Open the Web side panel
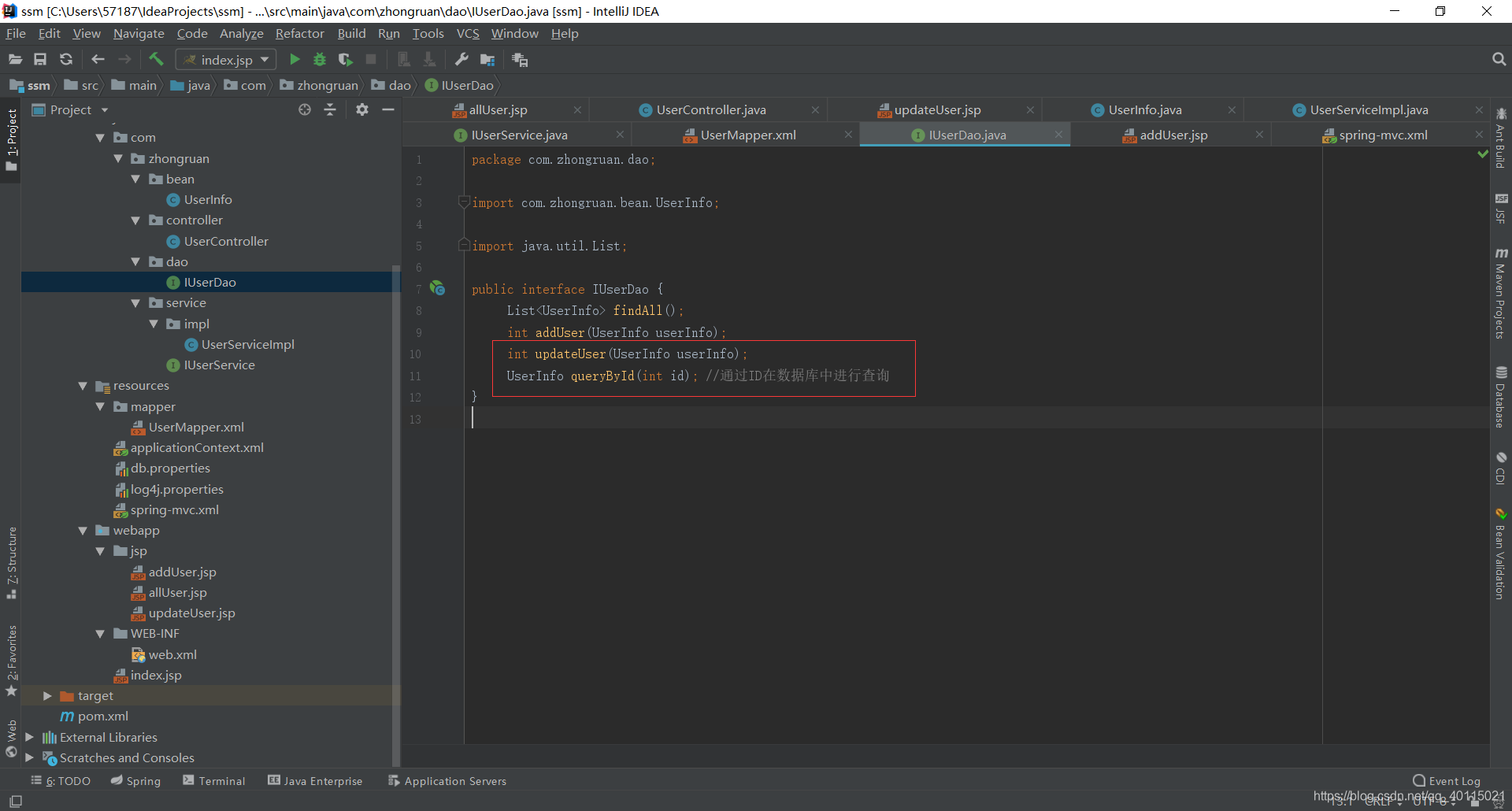1512x811 pixels. pos(11,739)
